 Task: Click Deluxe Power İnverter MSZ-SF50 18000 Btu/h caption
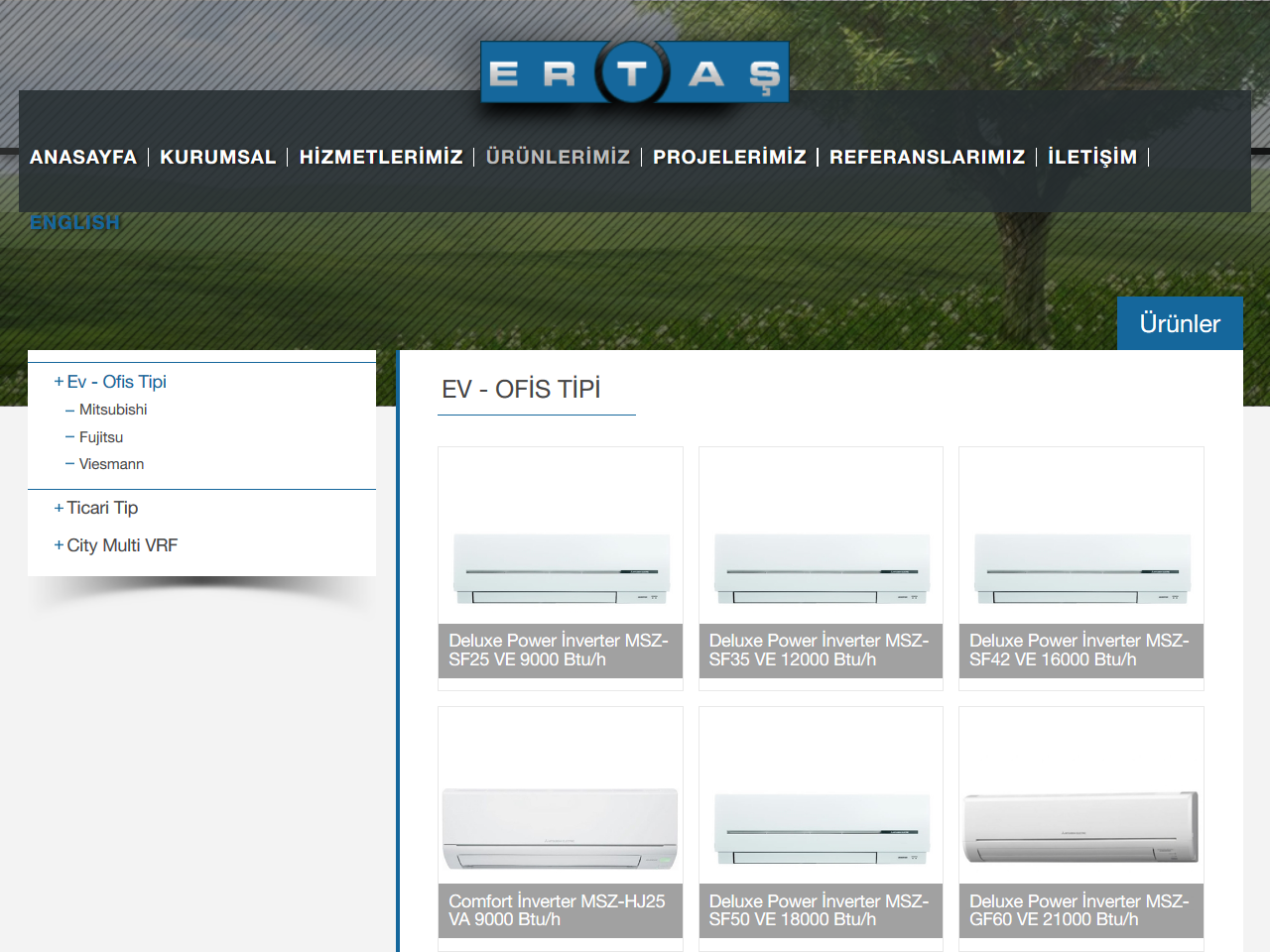(x=821, y=910)
